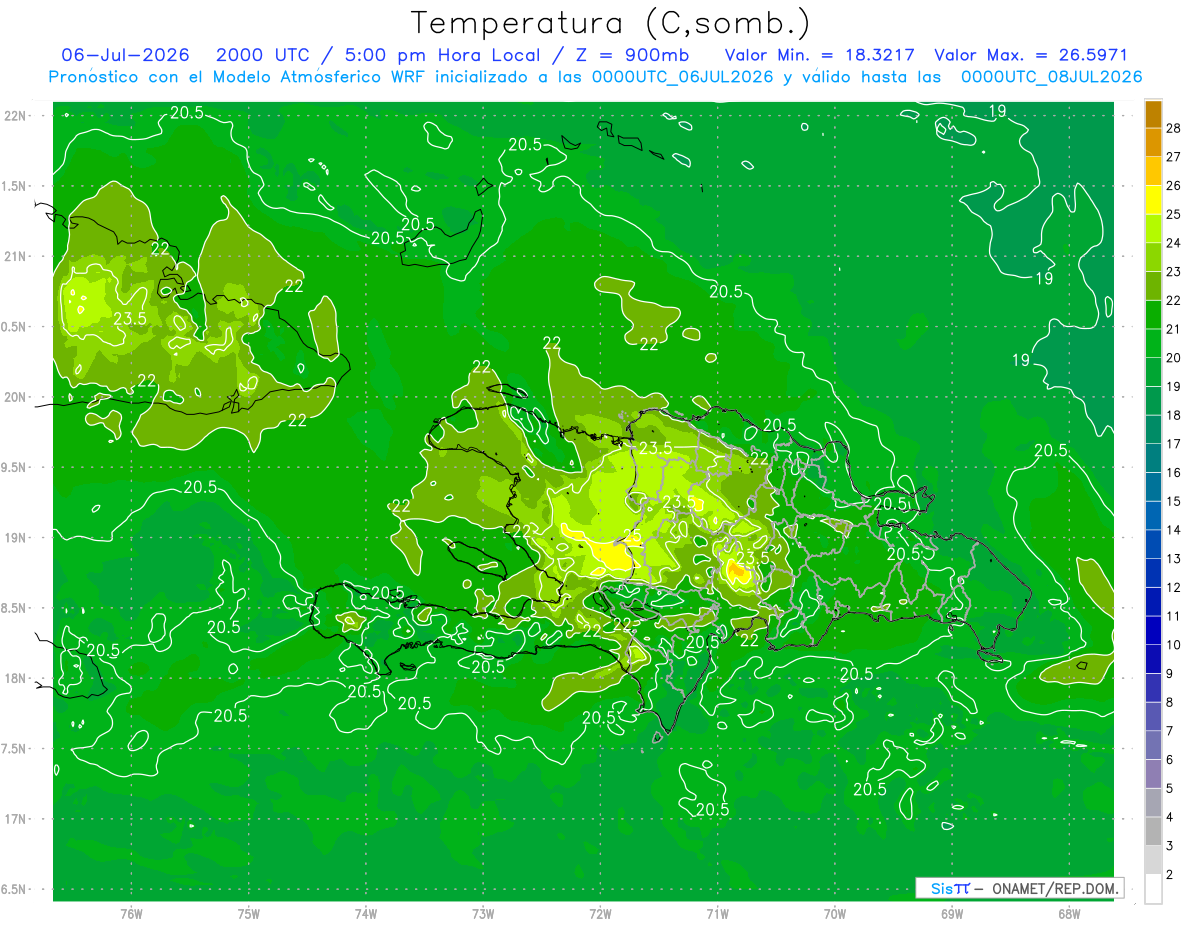The height and width of the screenshot is (927, 1200).
Task: Select "Valor Max. = 26.5971" value
Action: [1030, 55]
